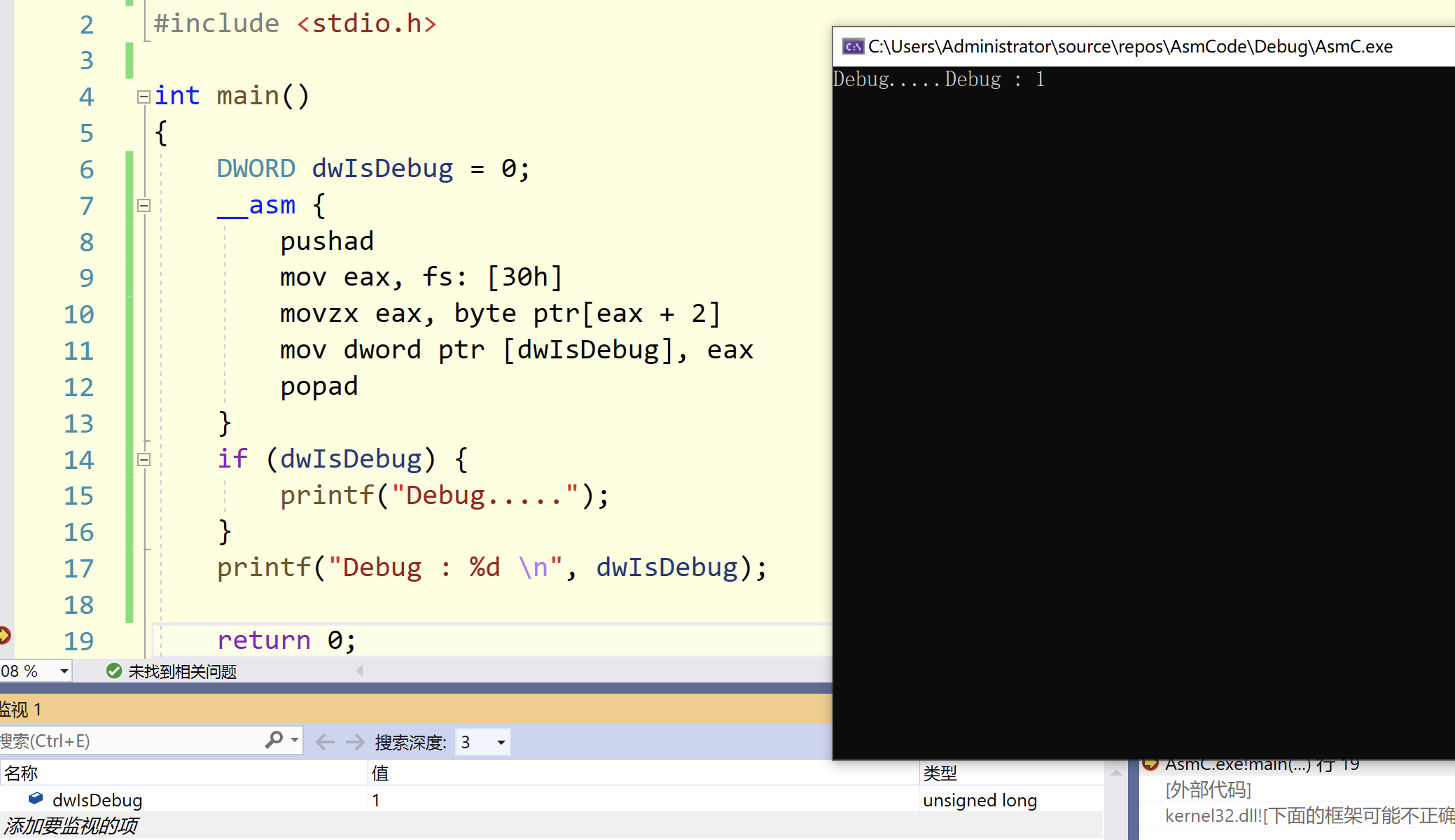Click the Watch search forward arrow
This screenshot has height=840, width=1455.
[355, 741]
